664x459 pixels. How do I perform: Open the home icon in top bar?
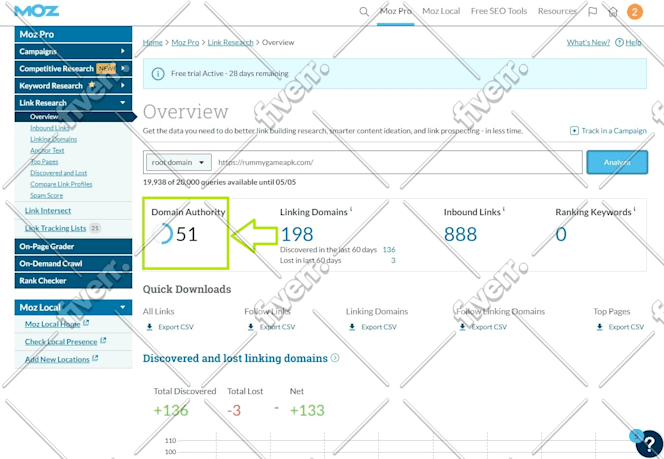613,11
